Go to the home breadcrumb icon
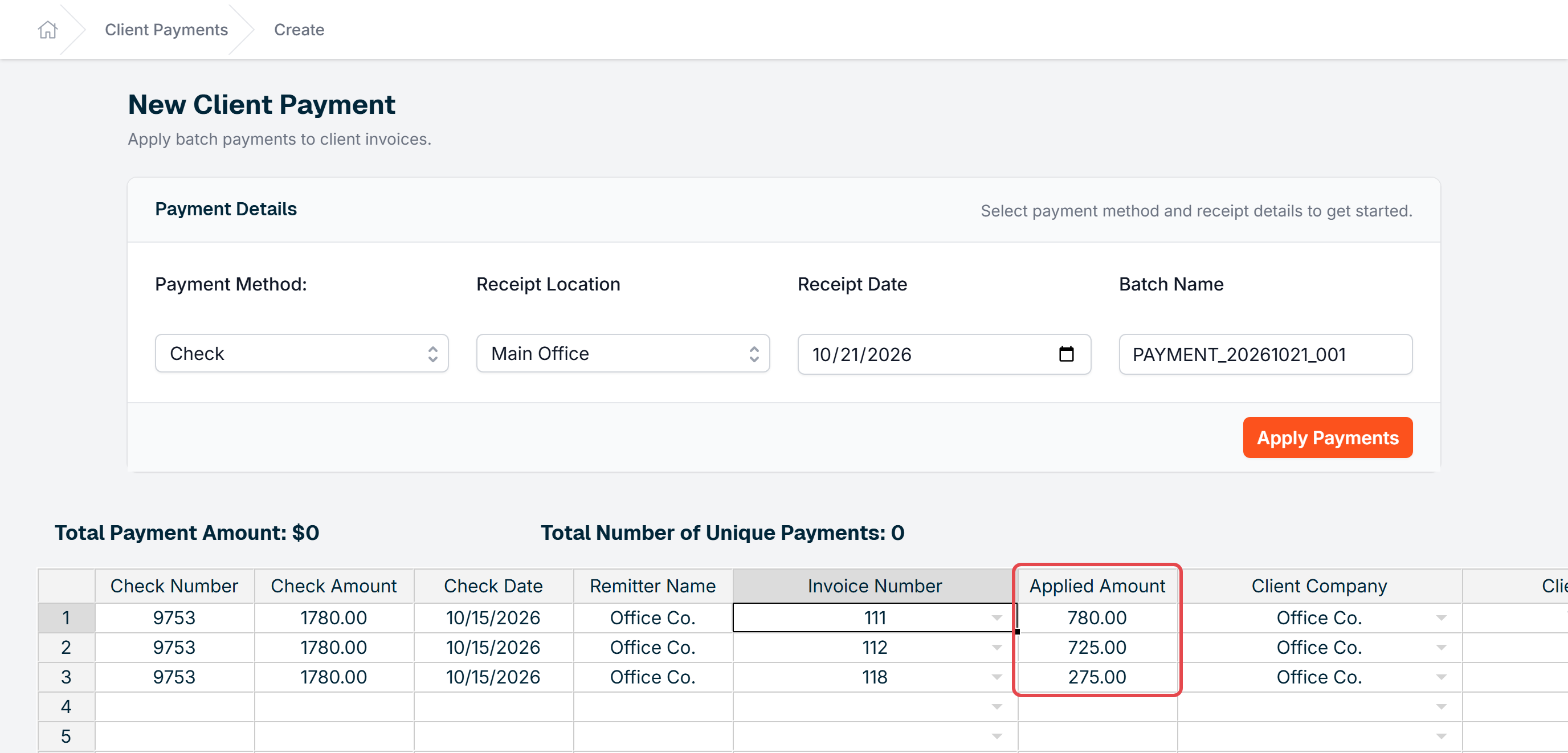This screenshot has height=753, width=1568. click(x=47, y=29)
